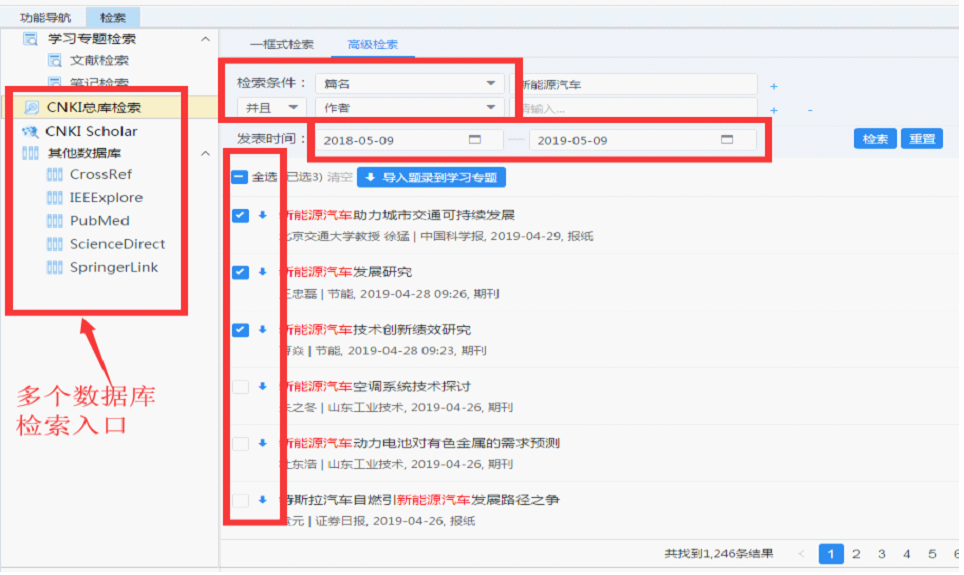Open the IEEExplore database
The width and height of the screenshot is (964, 575).
click(x=106, y=197)
